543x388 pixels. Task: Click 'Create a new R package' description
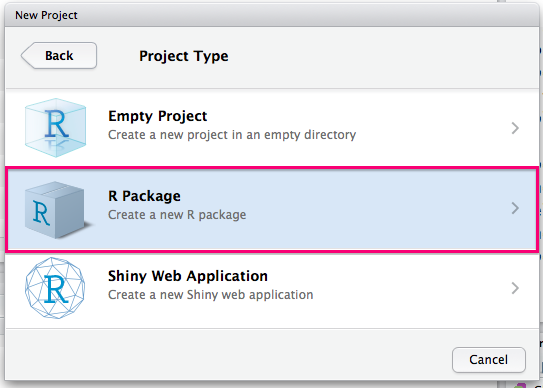point(177,215)
